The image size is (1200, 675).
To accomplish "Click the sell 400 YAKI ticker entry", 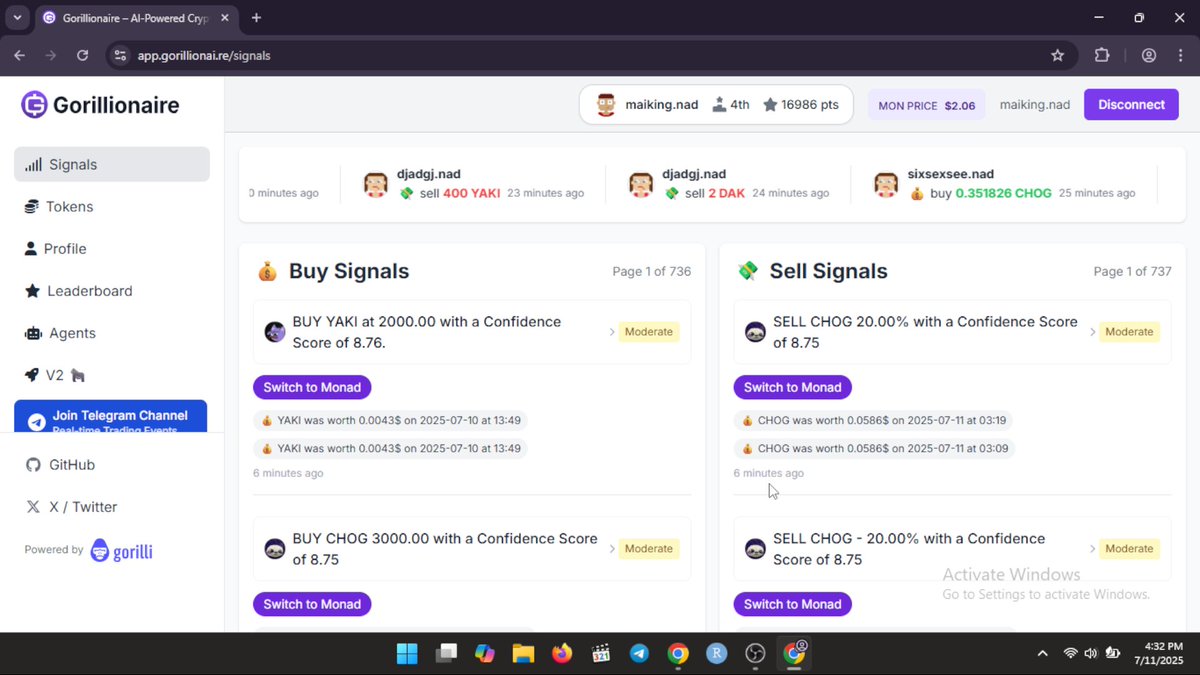I will 474,184.
